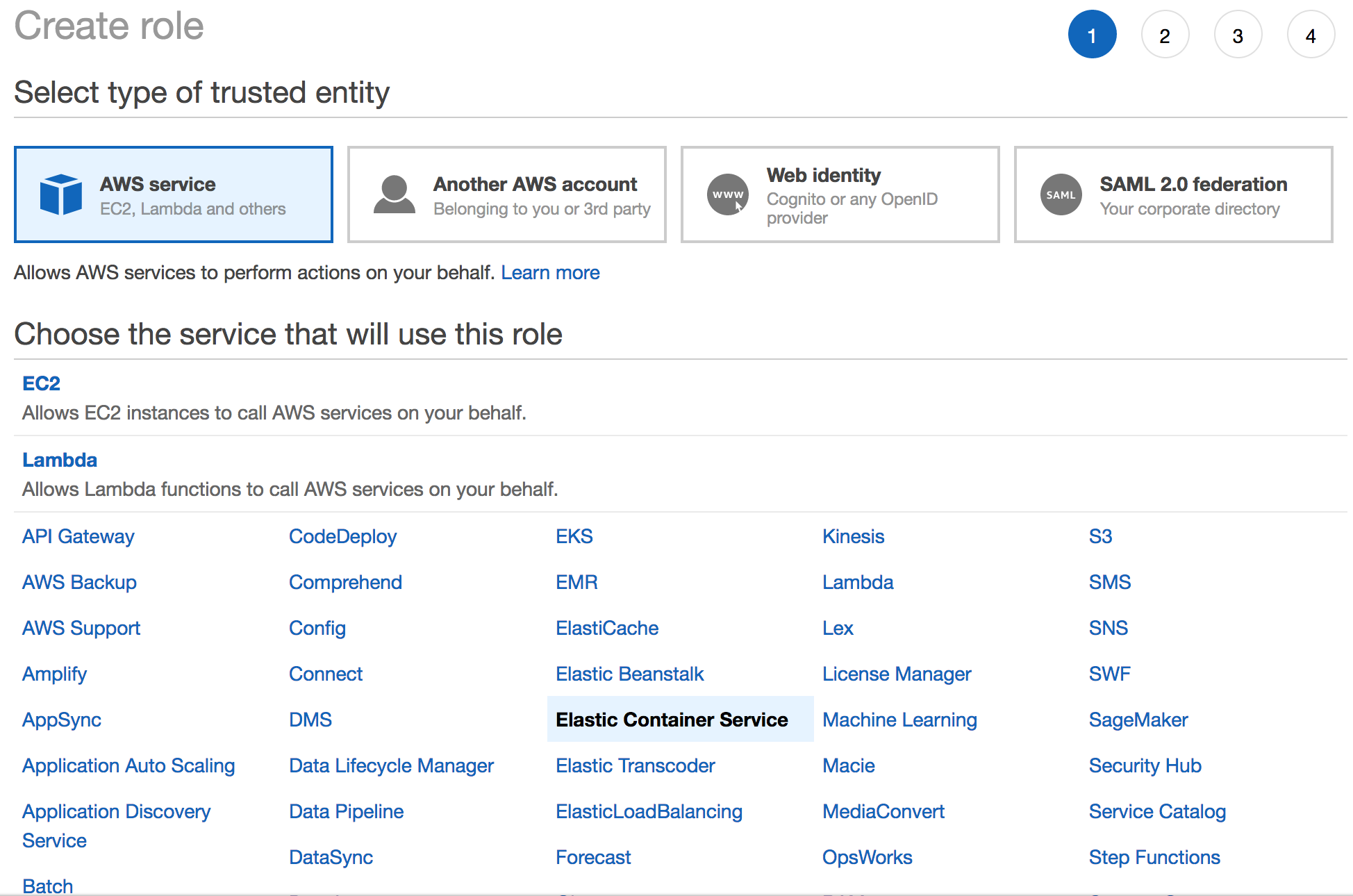Go to step 4 circle
This screenshot has width=1353, height=896.
(1311, 35)
